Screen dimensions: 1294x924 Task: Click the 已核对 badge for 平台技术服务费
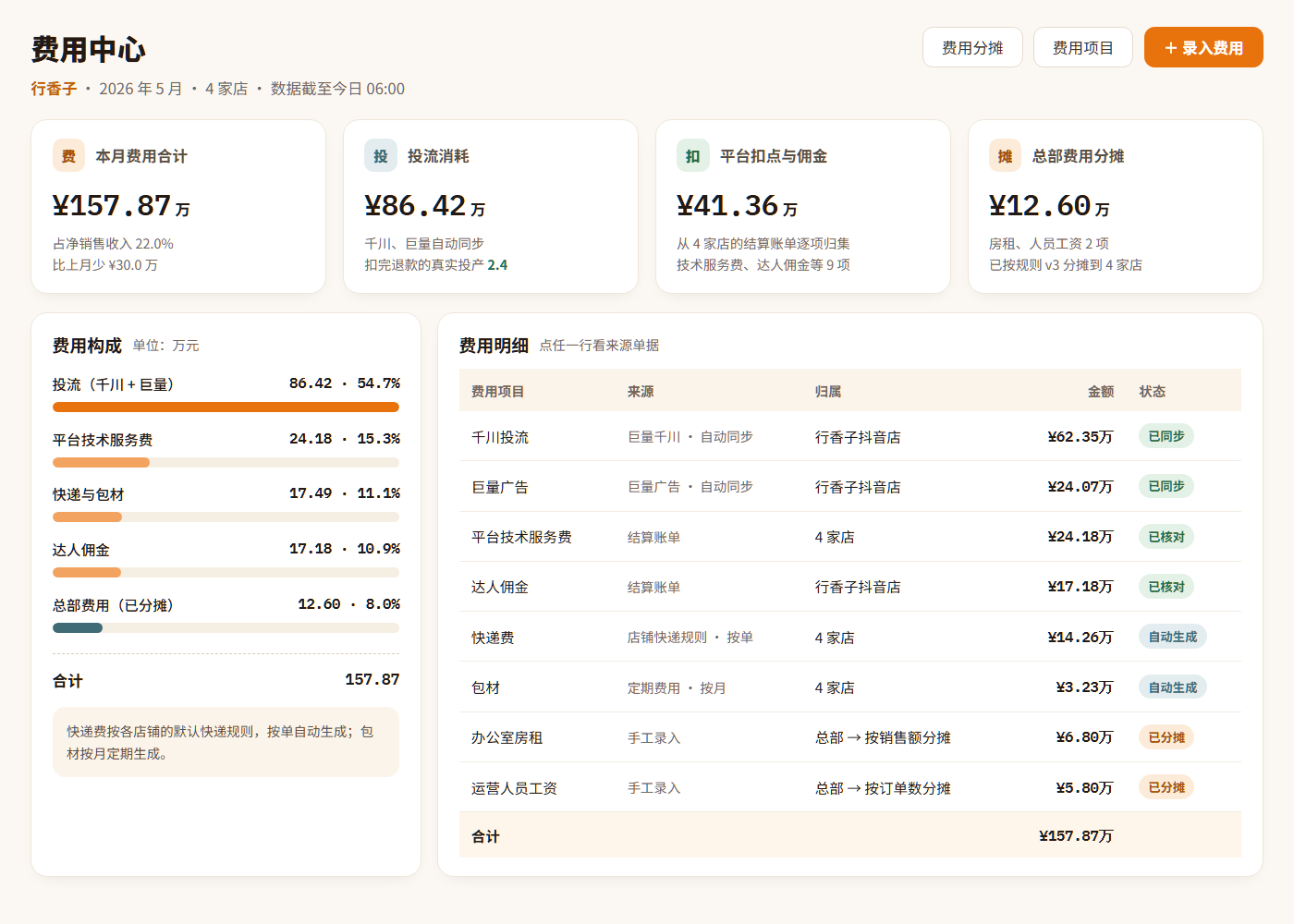click(1166, 536)
